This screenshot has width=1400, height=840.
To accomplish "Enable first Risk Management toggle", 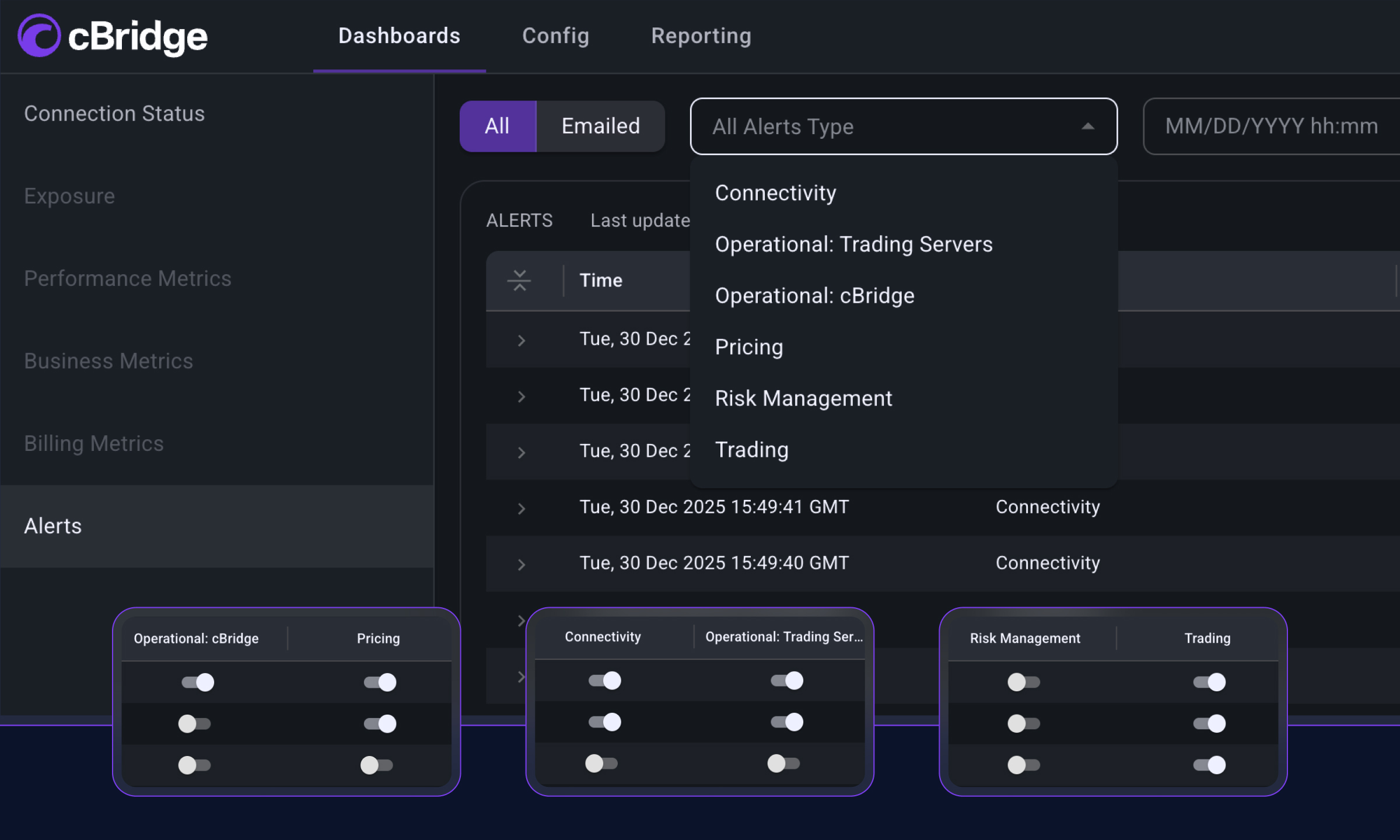I will coord(1023,682).
